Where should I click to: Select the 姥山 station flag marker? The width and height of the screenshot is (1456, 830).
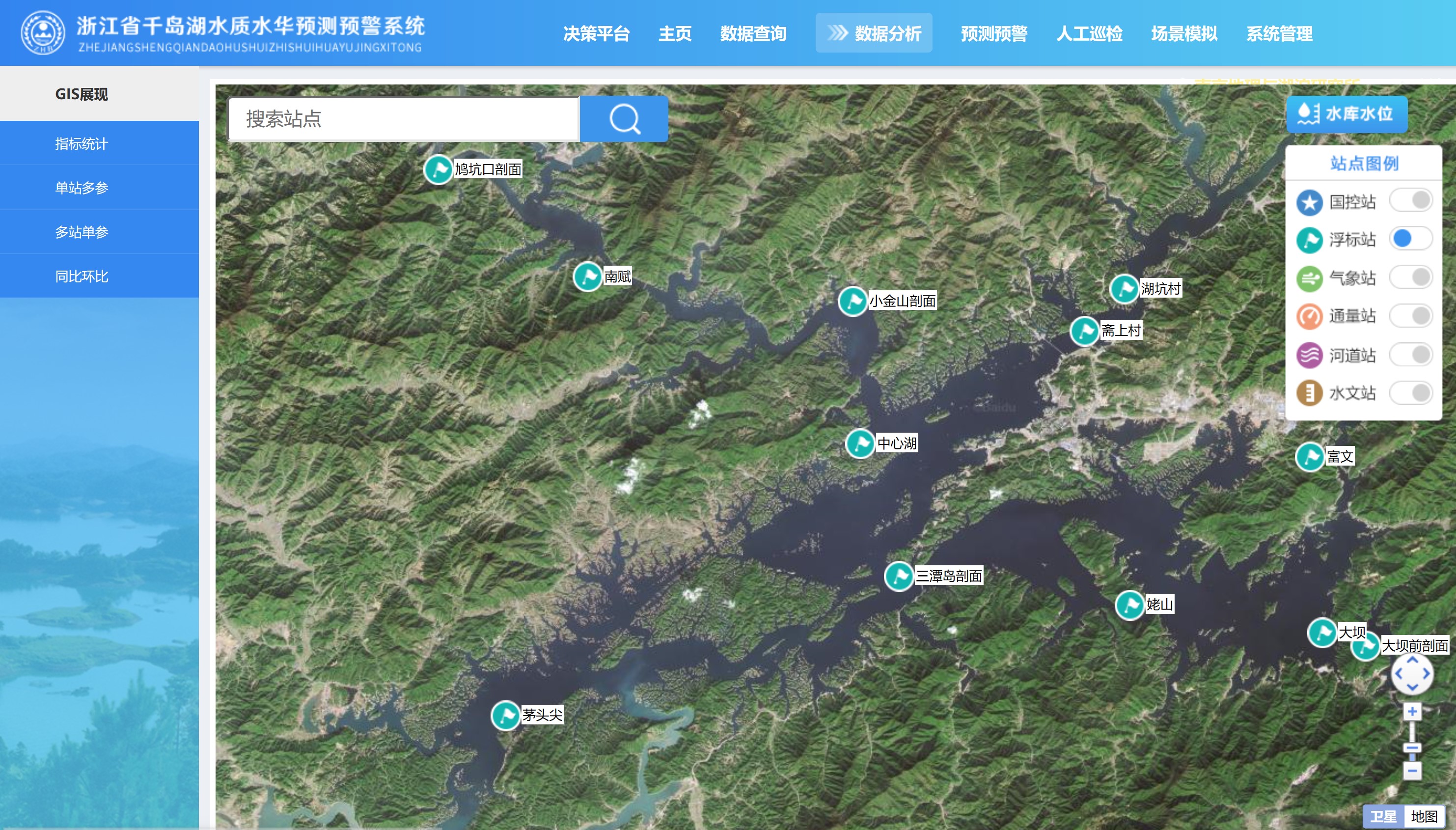pyautogui.click(x=1129, y=605)
